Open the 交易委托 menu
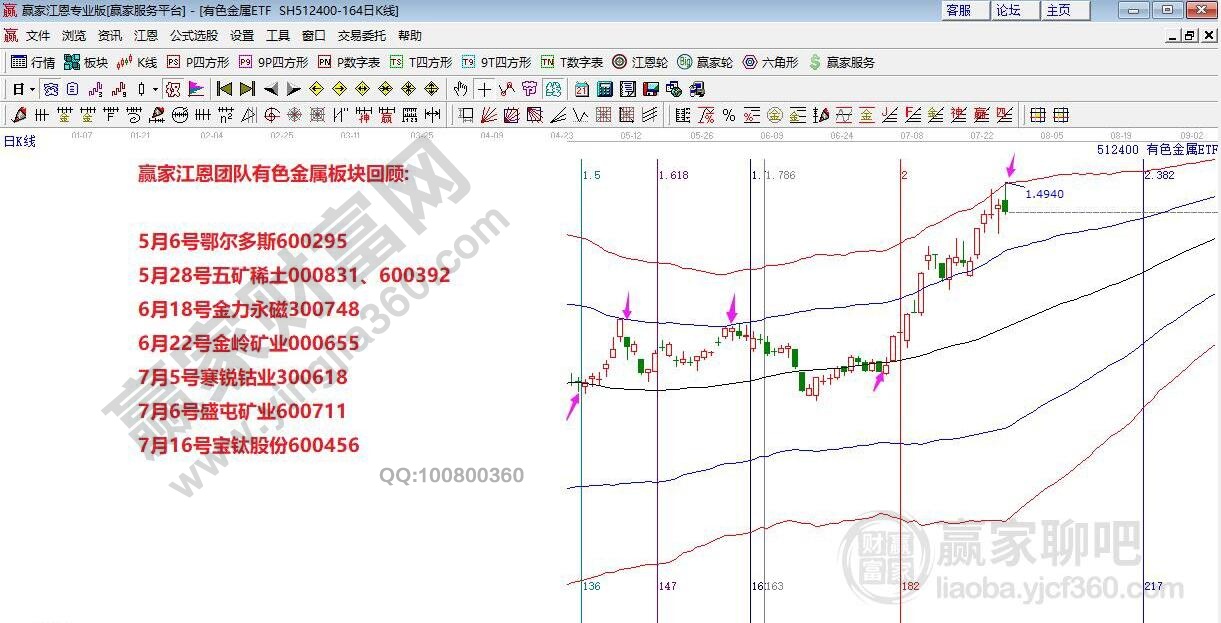 tap(361, 35)
